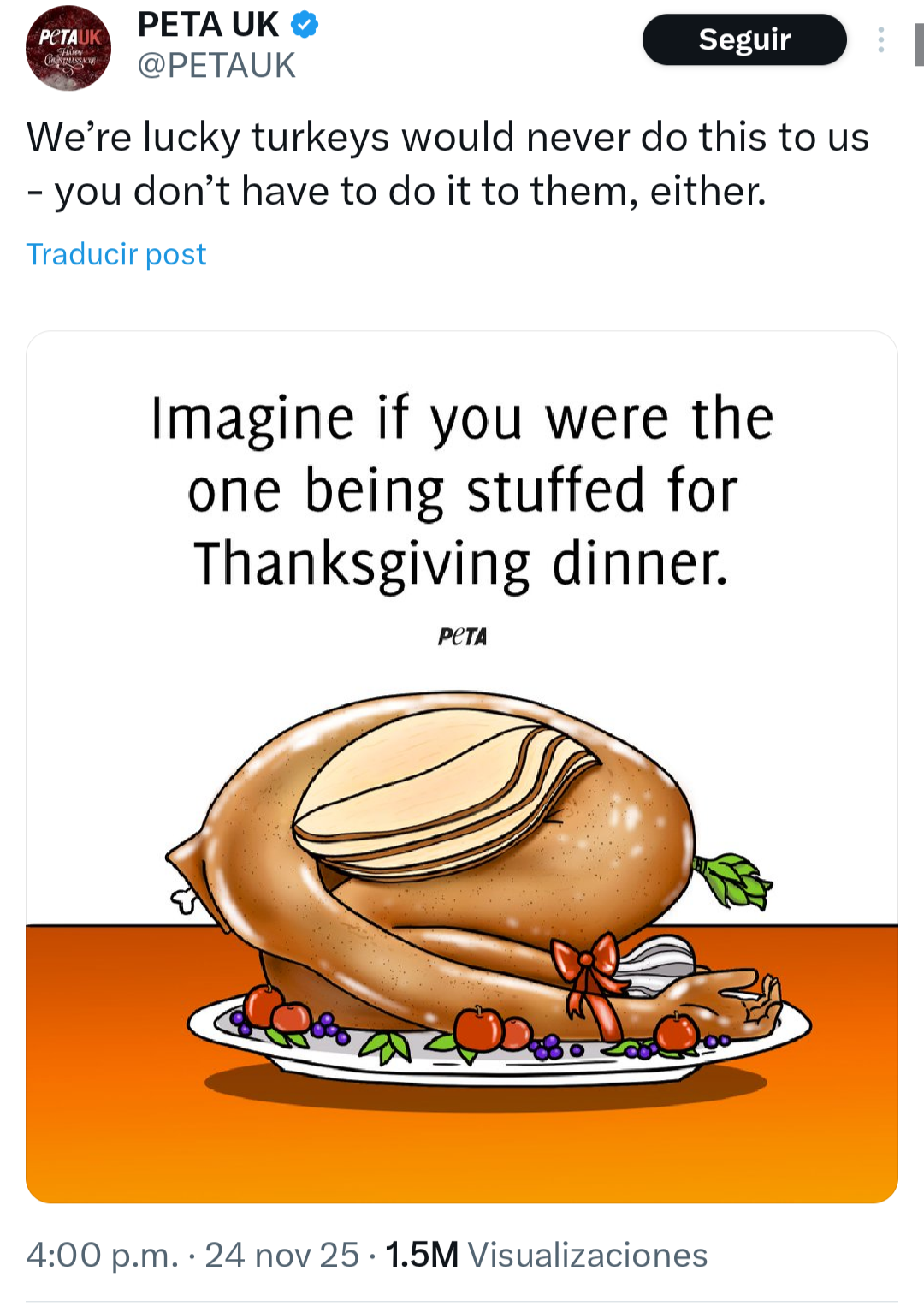Open the PETA UK display name
The width and height of the screenshot is (924, 1312).
coord(208,25)
